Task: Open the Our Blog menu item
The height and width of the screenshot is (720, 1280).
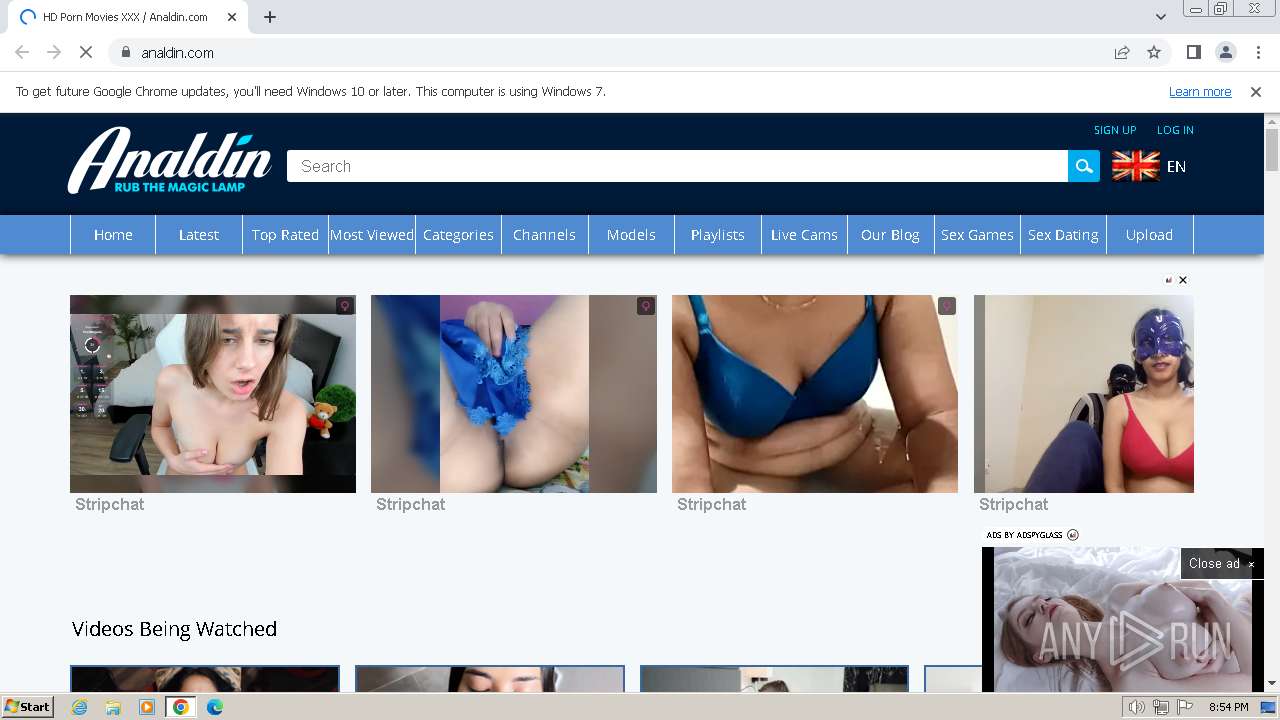Action: pos(890,235)
